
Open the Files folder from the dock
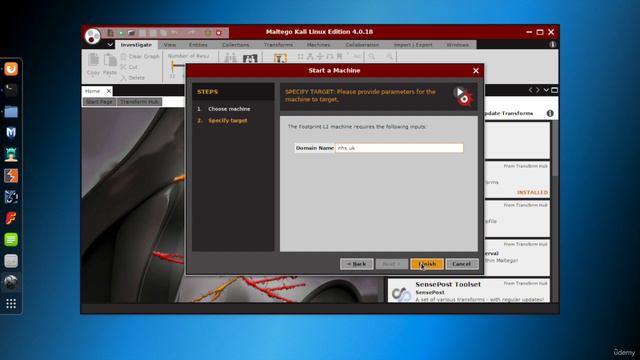pos(11,111)
